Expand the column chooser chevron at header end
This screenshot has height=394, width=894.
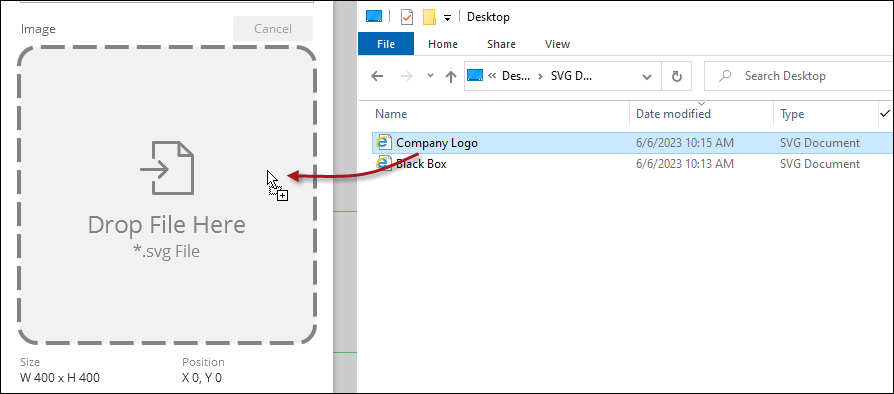pyautogui.click(x=885, y=113)
